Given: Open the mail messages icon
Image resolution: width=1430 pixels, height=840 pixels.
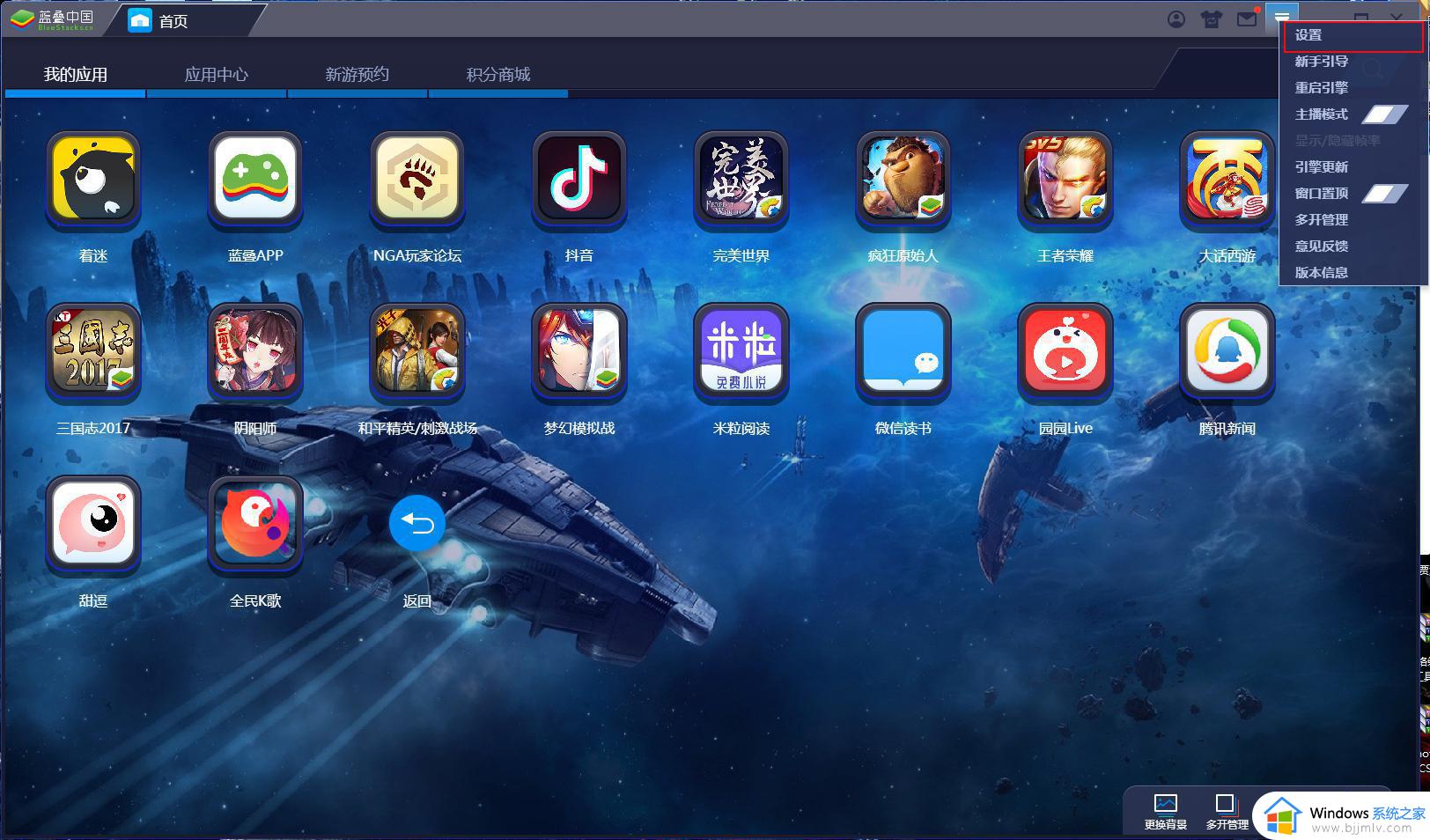Looking at the screenshot, I should coord(1247,18).
